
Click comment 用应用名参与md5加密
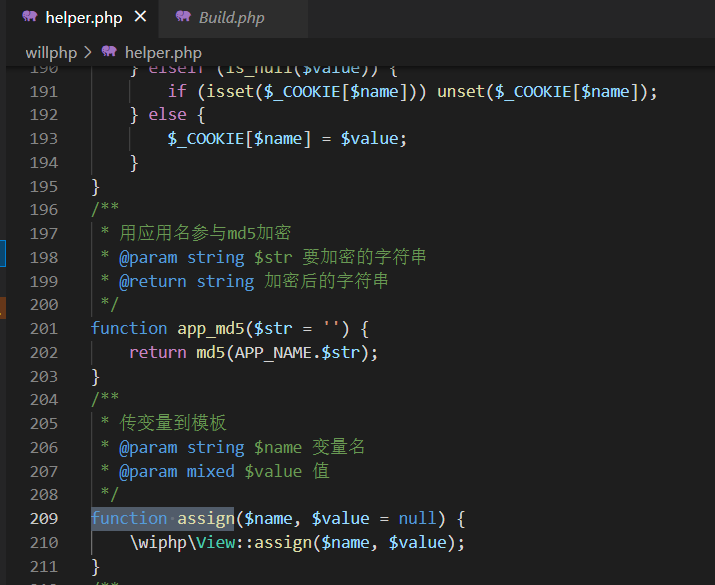(205, 233)
